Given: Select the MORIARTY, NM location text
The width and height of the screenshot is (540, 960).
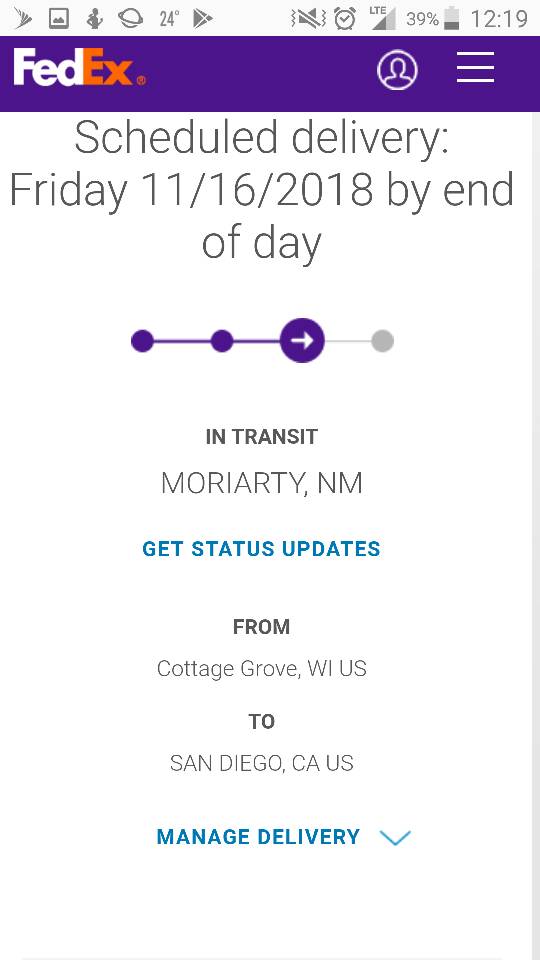Looking at the screenshot, I should tap(261, 484).
